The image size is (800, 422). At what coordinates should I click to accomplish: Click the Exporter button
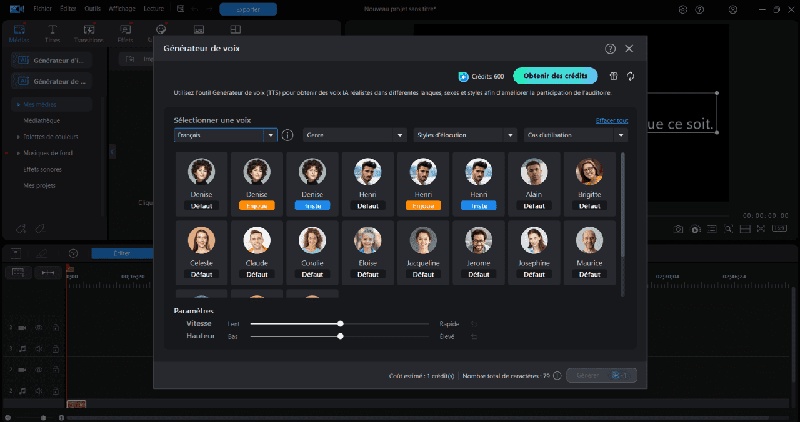tap(248, 9)
